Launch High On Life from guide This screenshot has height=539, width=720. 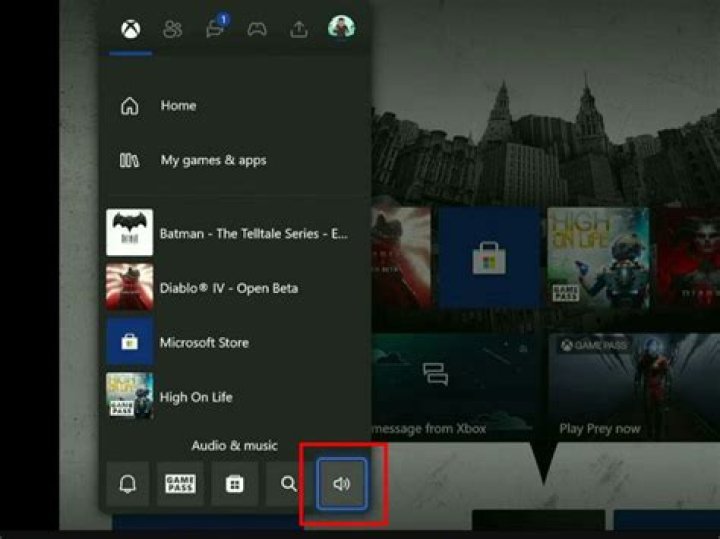[234, 397]
